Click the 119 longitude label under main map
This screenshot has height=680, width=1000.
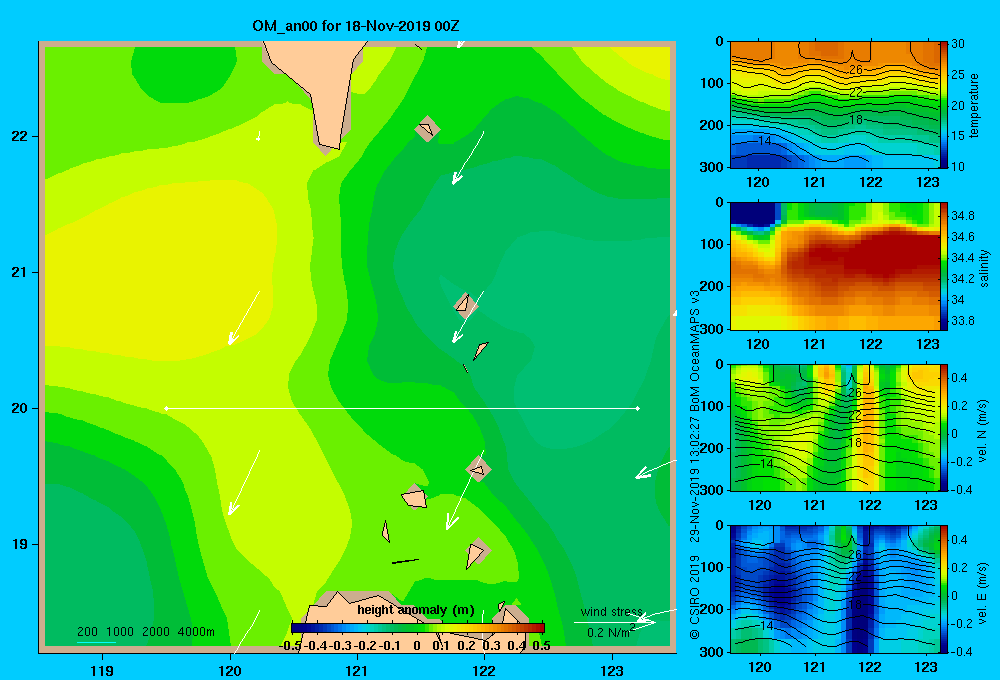pyautogui.click(x=102, y=670)
